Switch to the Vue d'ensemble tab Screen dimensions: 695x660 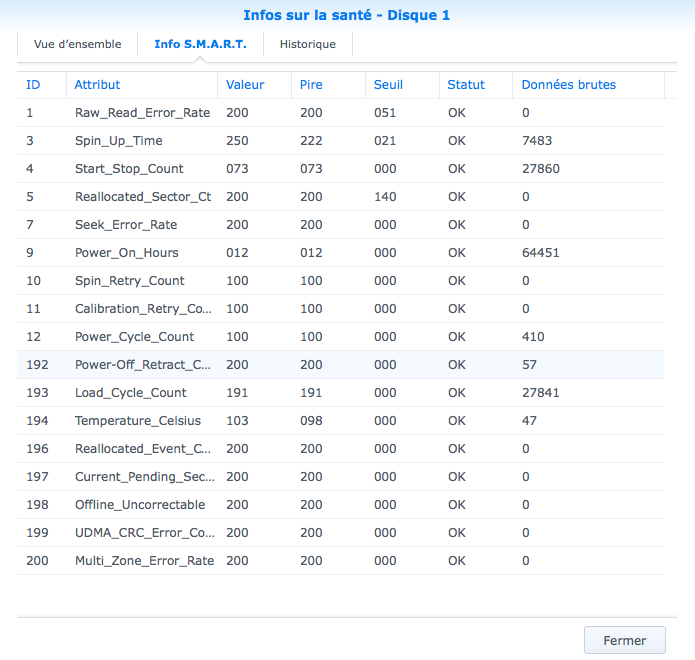click(x=78, y=44)
